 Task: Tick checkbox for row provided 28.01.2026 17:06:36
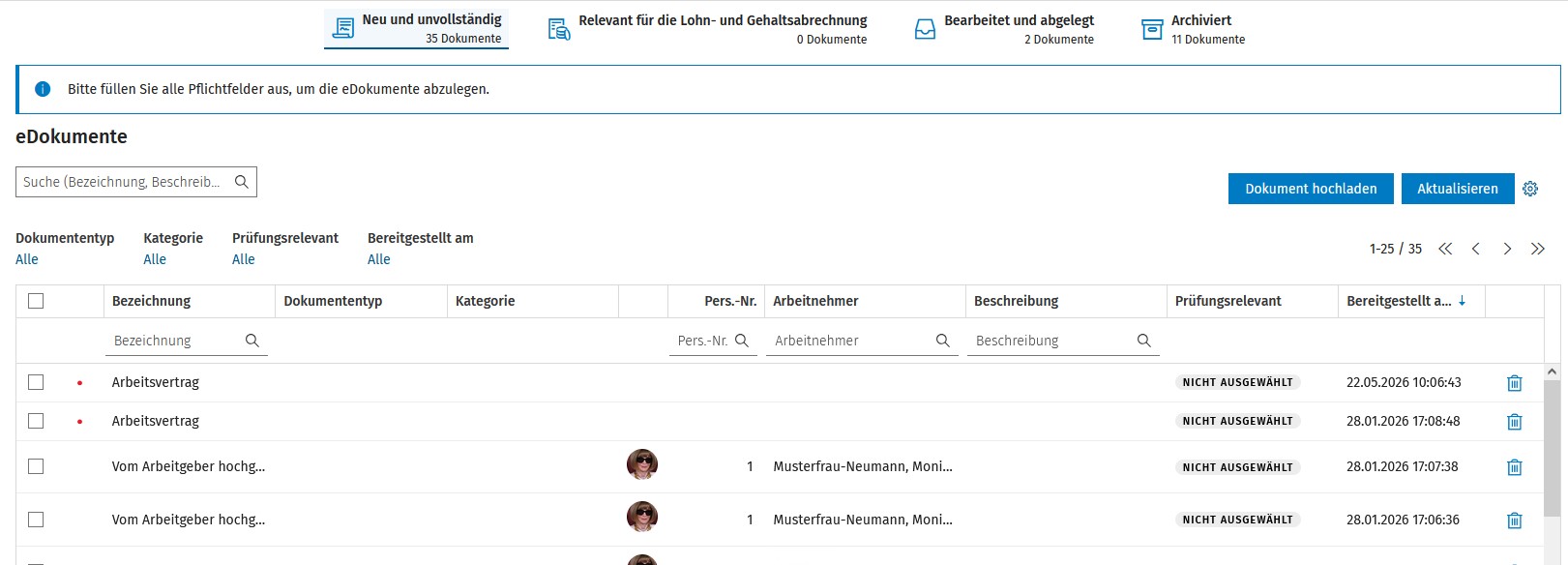coord(36,520)
